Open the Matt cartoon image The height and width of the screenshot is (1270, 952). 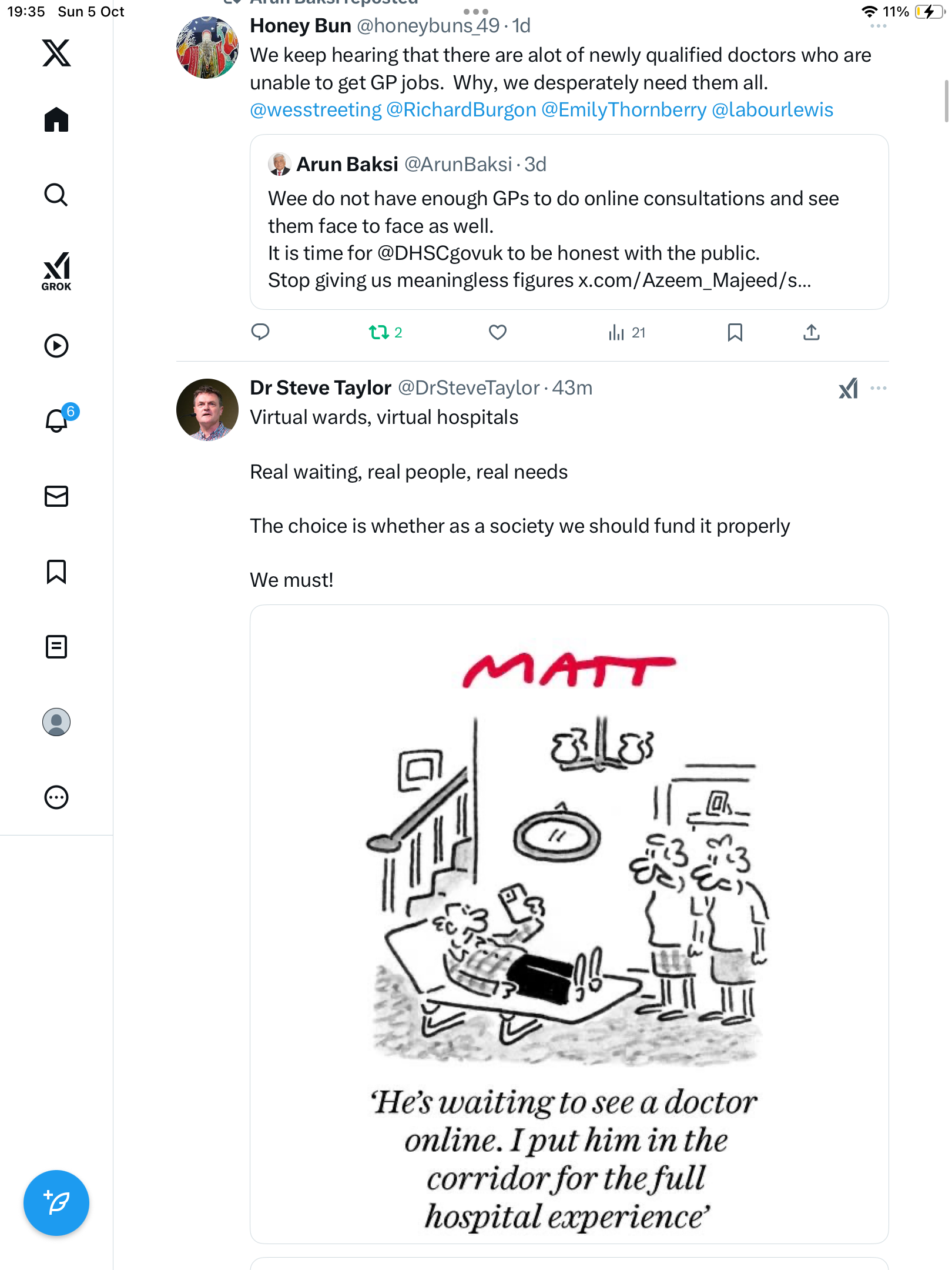click(x=569, y=924)
